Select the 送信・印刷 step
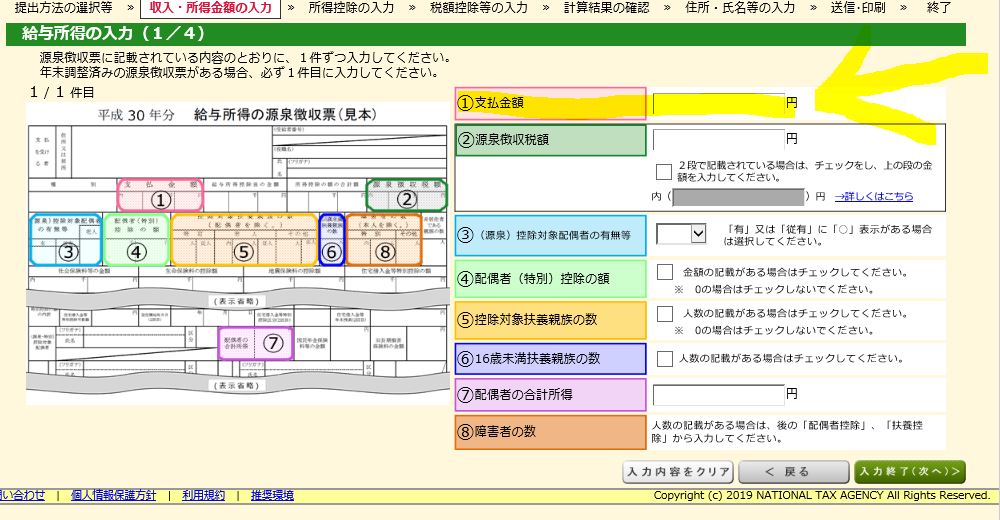The image size is (1000, 520). (858, 8)
